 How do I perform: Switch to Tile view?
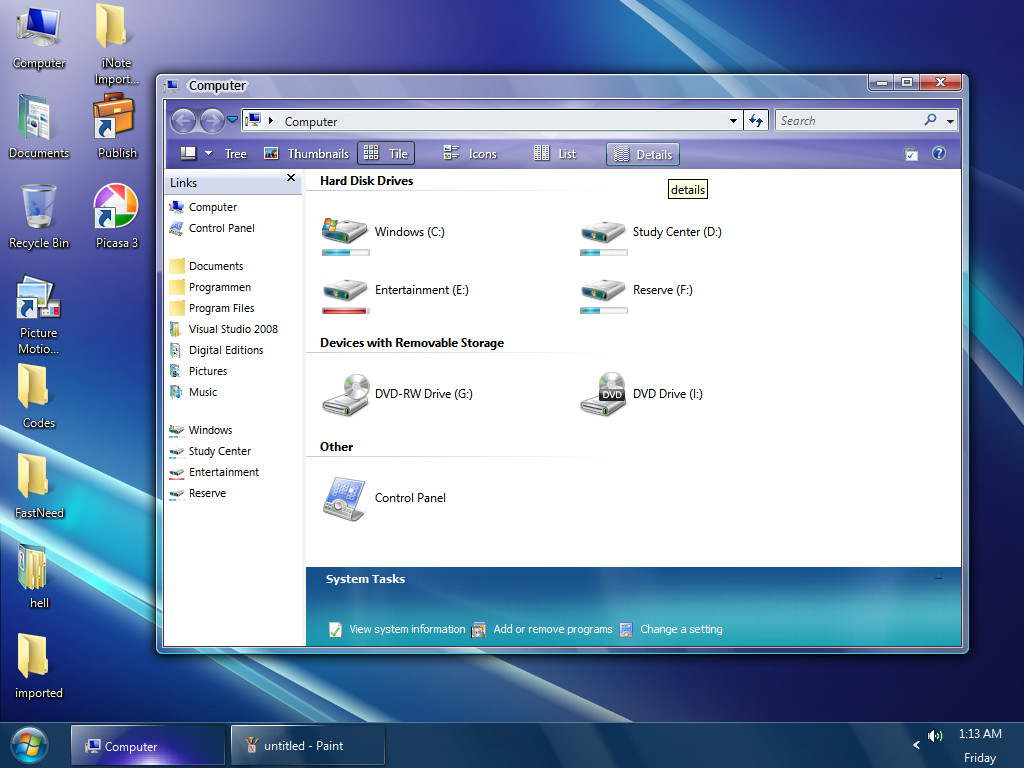click(x=386, y=153)
